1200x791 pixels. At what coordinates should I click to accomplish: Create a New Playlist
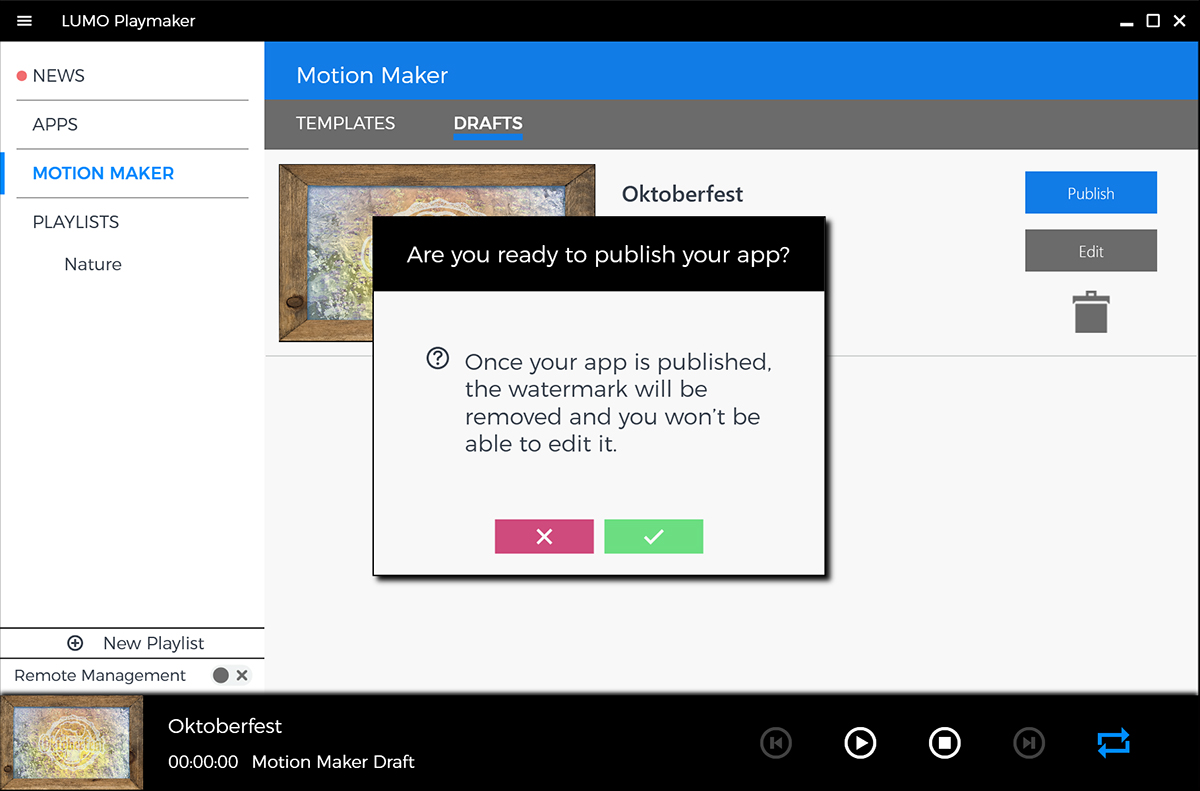pyautogui.click(x=135, y=644)
